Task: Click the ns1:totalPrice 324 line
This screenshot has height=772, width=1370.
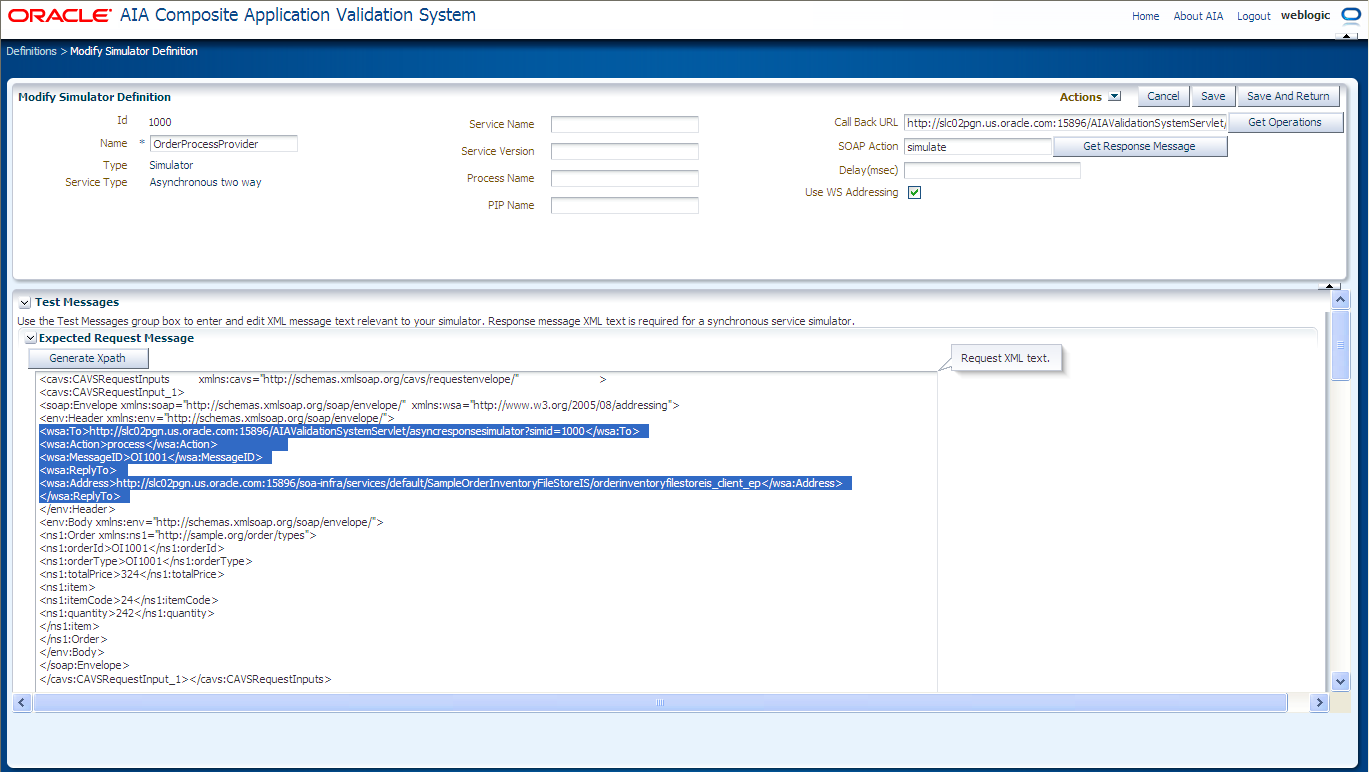Action: click(x=132, y=574)
